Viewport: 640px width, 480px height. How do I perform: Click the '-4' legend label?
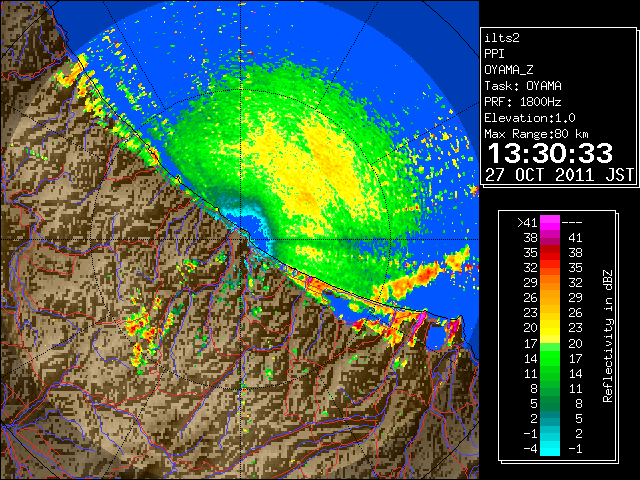point(530,449)
